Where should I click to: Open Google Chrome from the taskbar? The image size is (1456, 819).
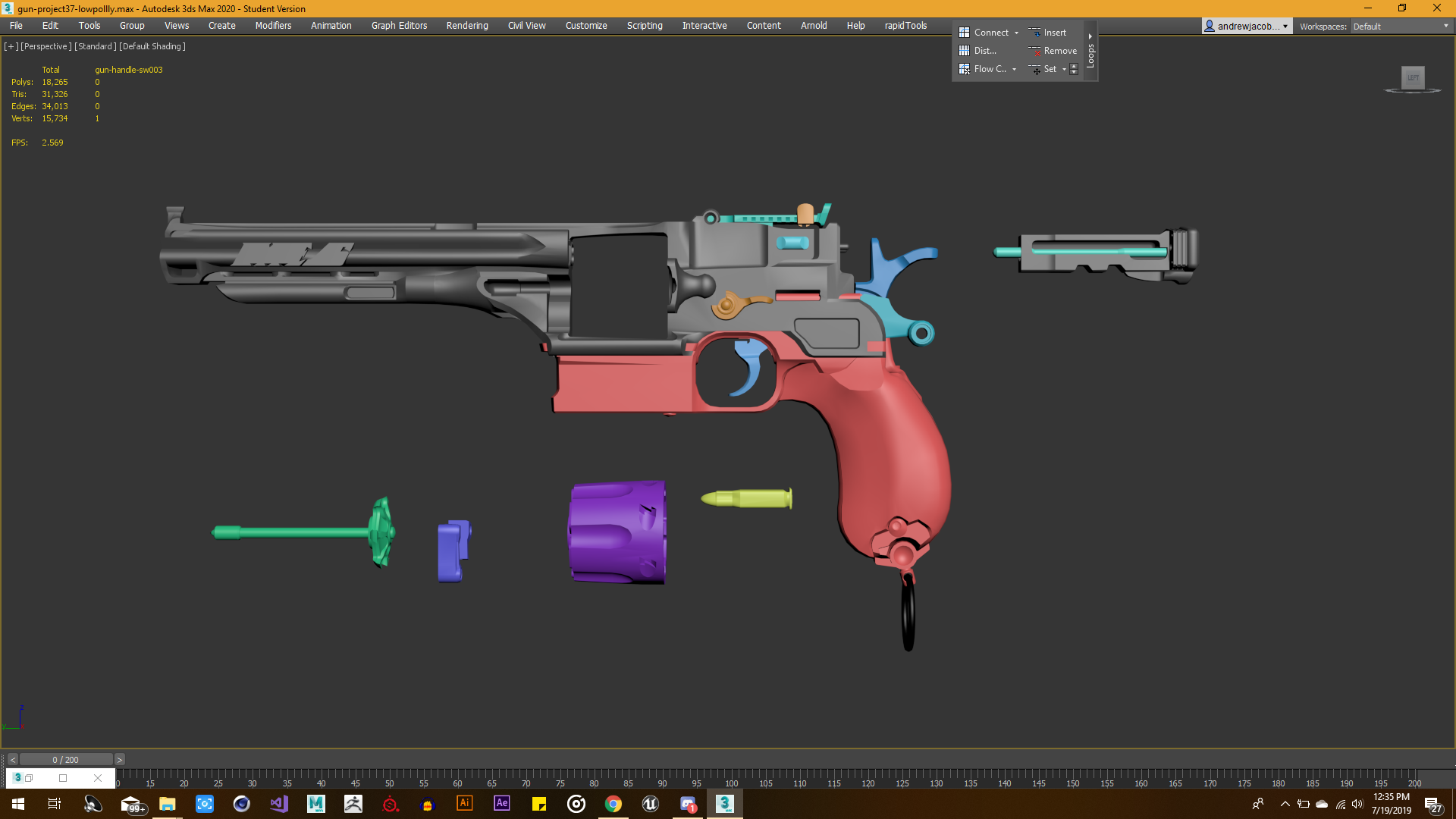coord(613,804)
